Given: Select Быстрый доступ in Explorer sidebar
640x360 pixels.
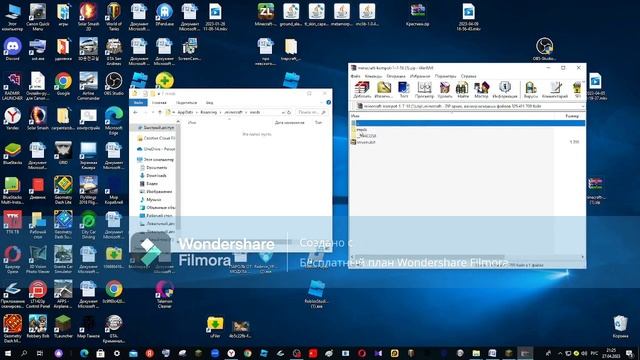Looking at the screenshot, I should coord(156,128).
